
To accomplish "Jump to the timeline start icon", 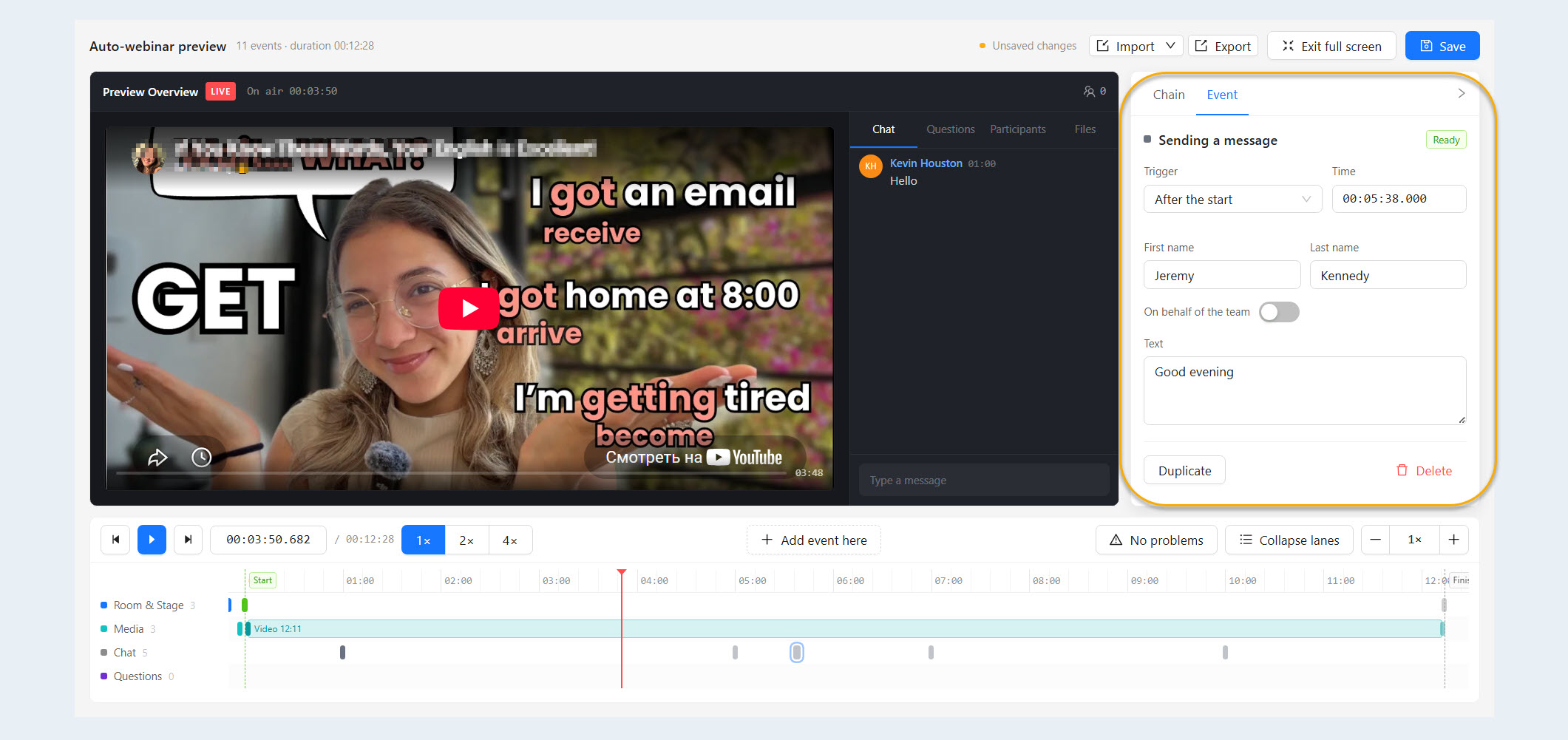I will tap(115, 540).
